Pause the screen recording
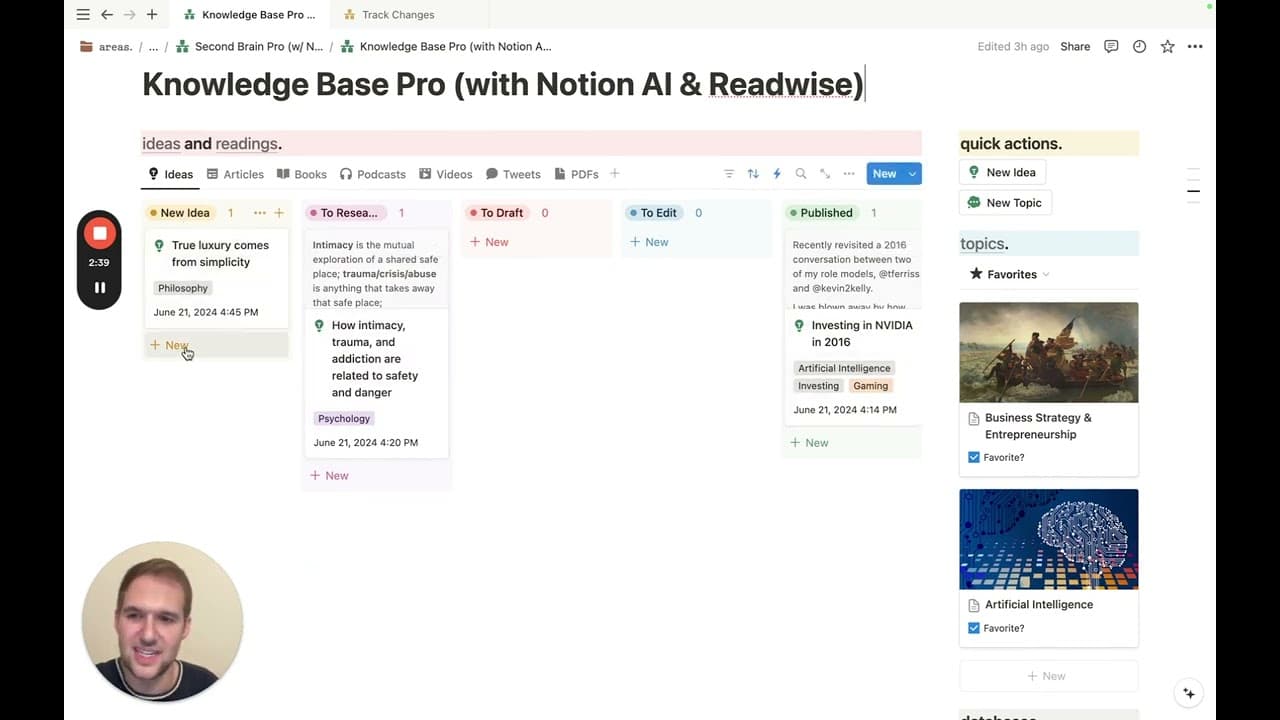The width and height of the screenshot is (1280, 720). (99, 288)
